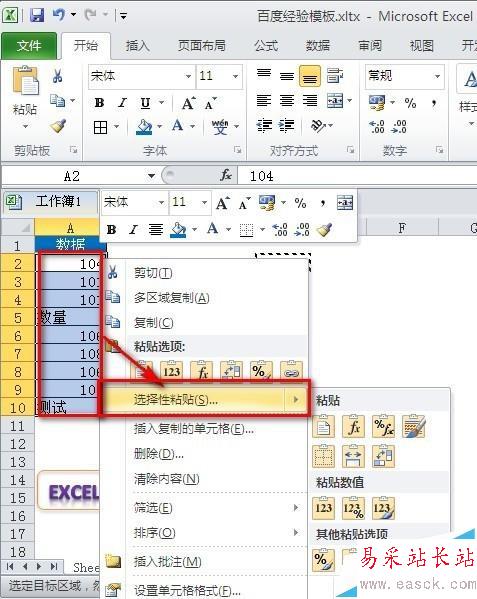The image size is (477, 599).
Task: Click the No Borders paste icon in submenu
Action: coord(323,456)
